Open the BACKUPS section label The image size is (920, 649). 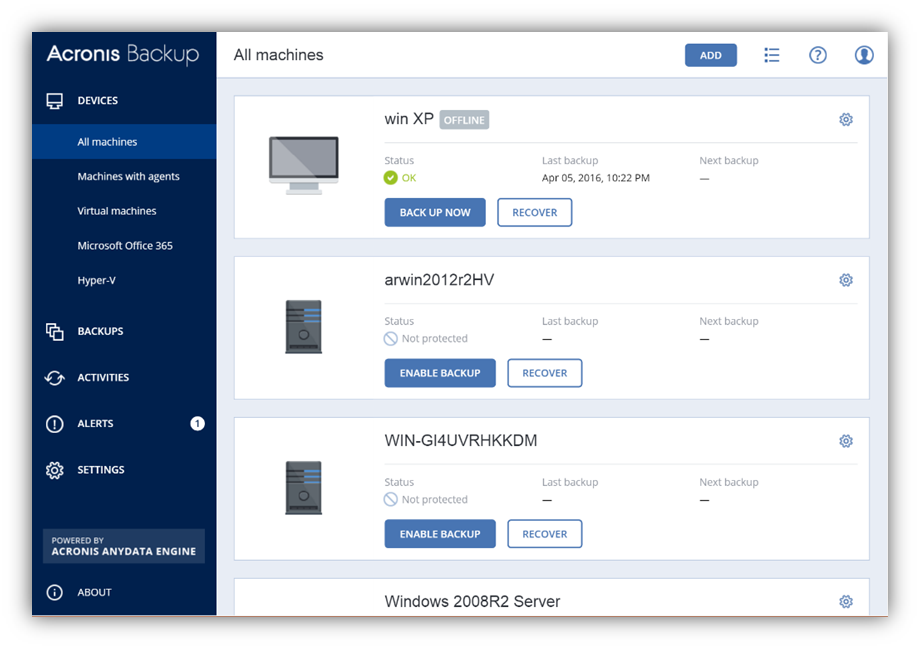pyautogui.click(x=100, y=332)
